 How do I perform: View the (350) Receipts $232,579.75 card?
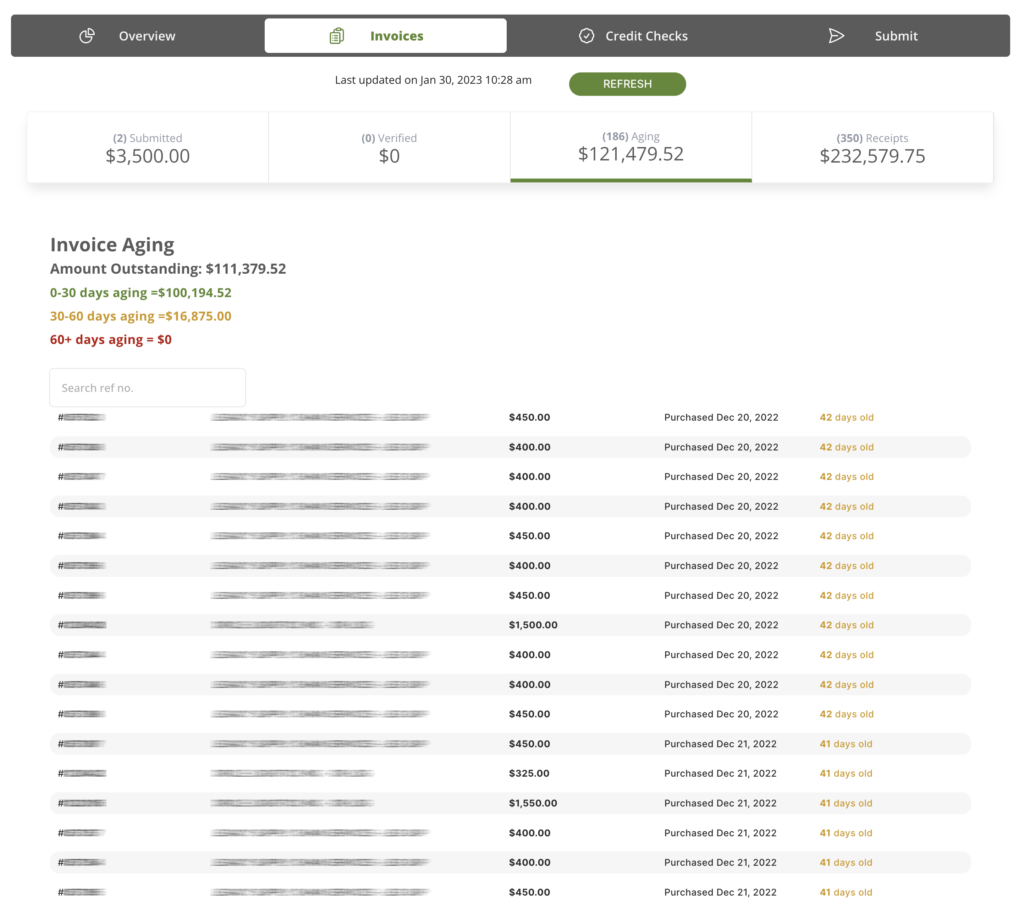tap(872, 148)
